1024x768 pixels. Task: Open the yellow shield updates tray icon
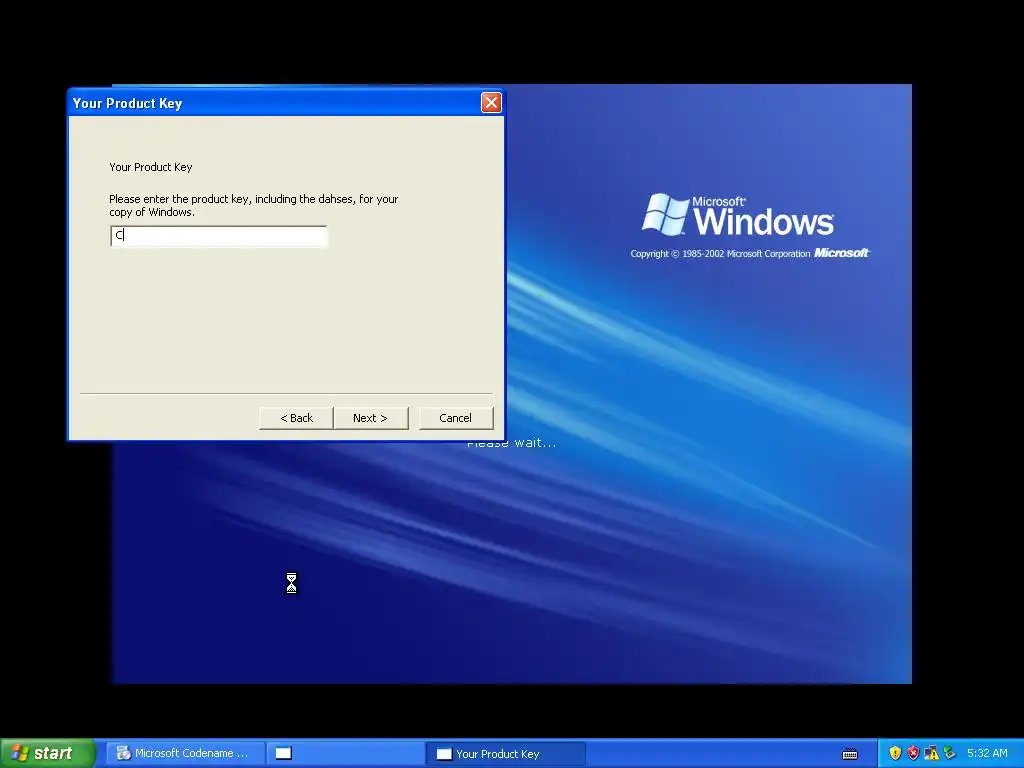coord(895,753)
